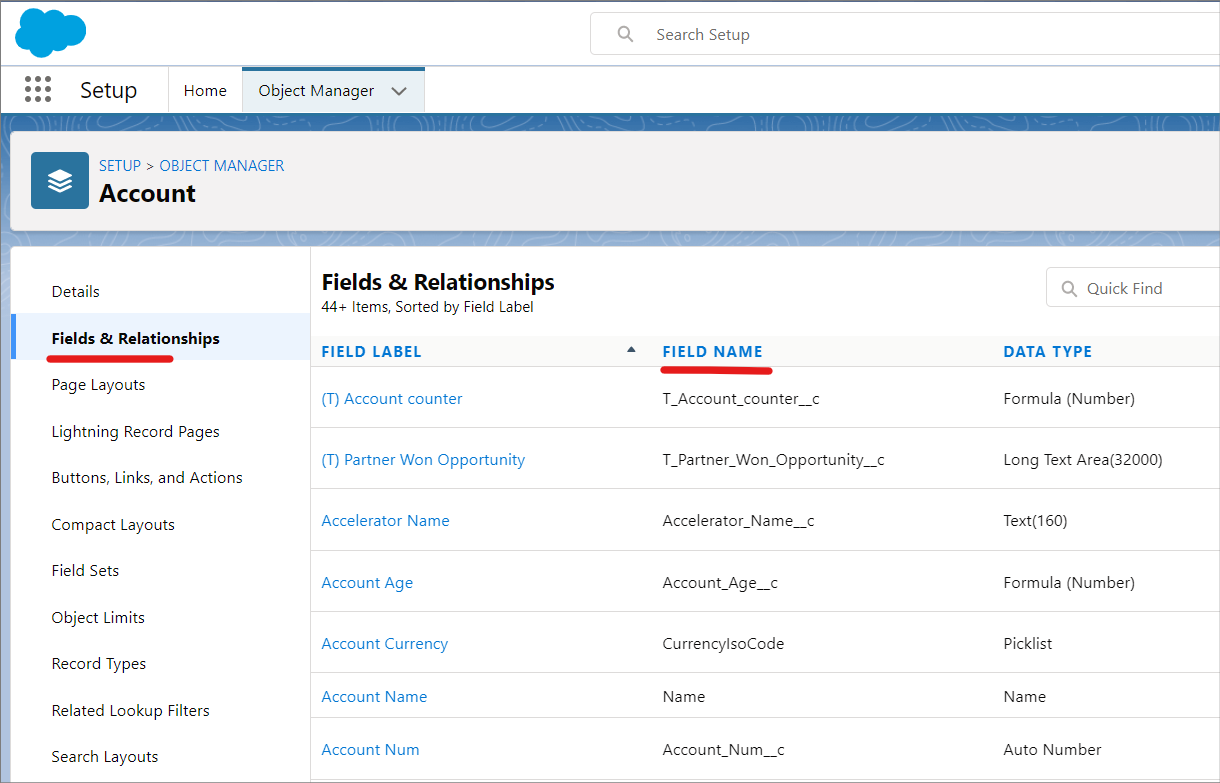
Task: Click the T_Account_counter__c field name
Action: (x=741, y=399)
